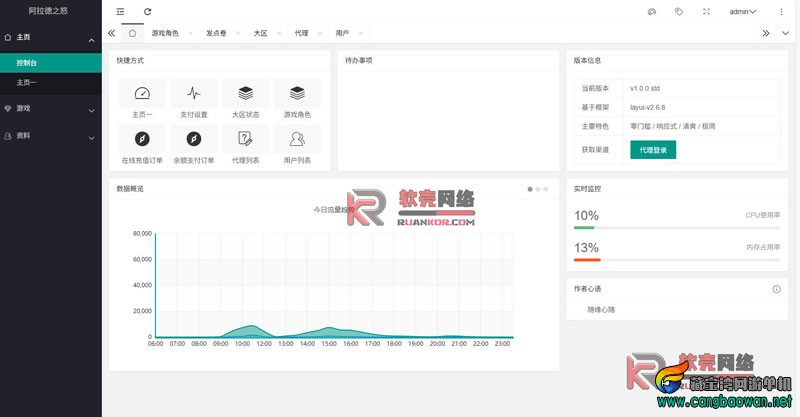Close the 大区 tab
Viewport: 800px width, 417px height.
pyautogui.click(x=277, y=34)
